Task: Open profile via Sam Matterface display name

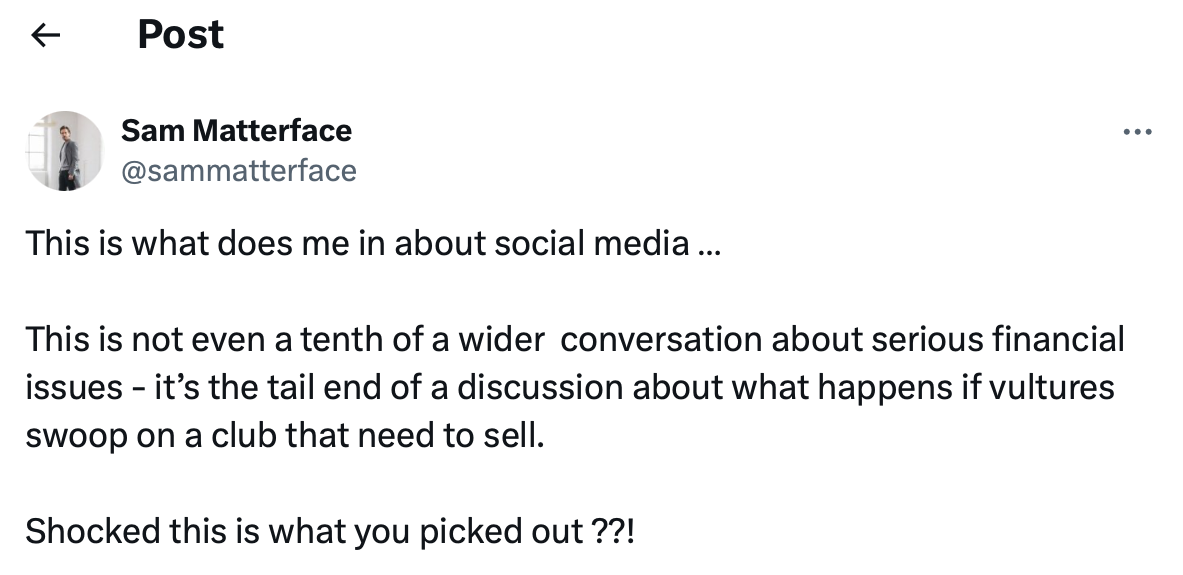Action: coord(236,131)
